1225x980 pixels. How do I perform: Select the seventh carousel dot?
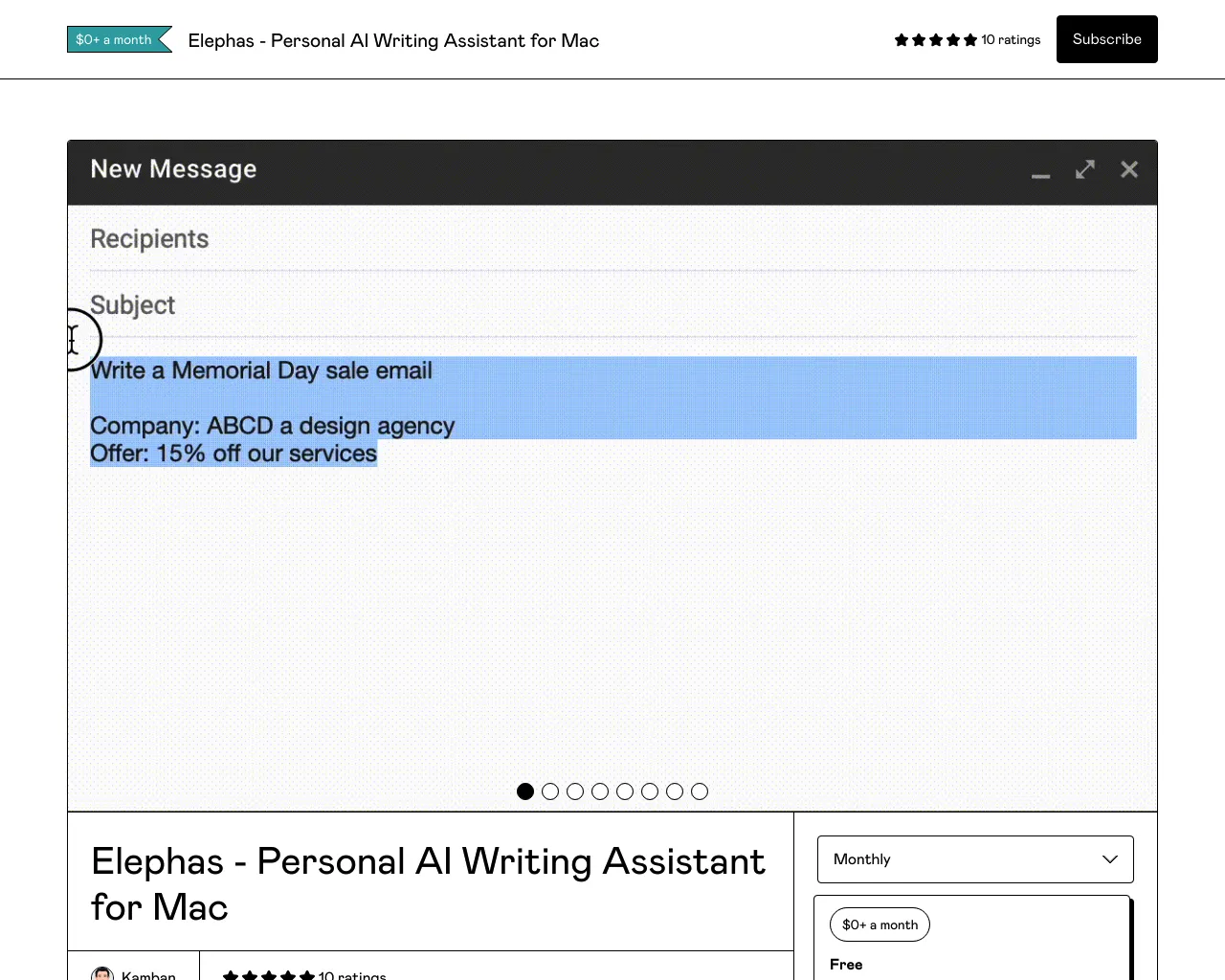[x=675, y=791]
